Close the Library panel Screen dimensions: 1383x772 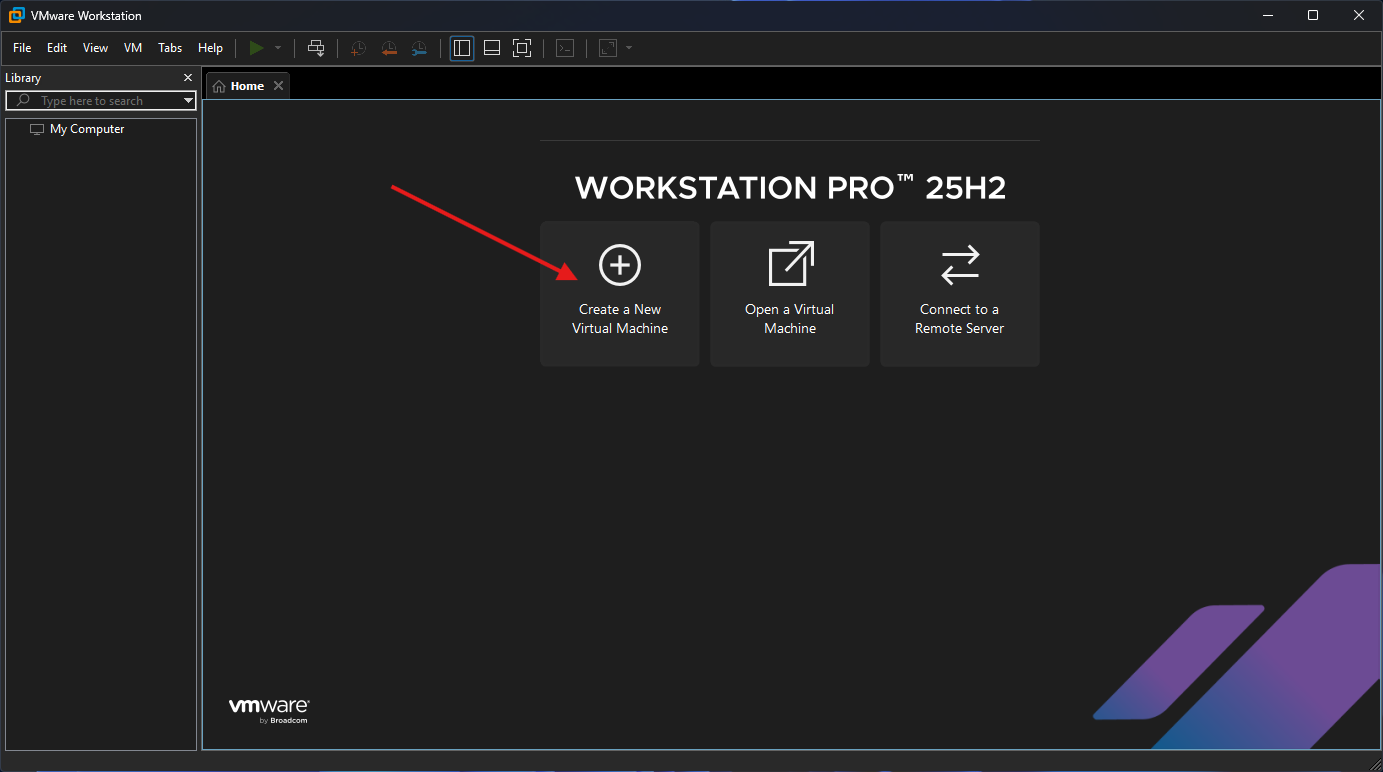coord(188,78)
